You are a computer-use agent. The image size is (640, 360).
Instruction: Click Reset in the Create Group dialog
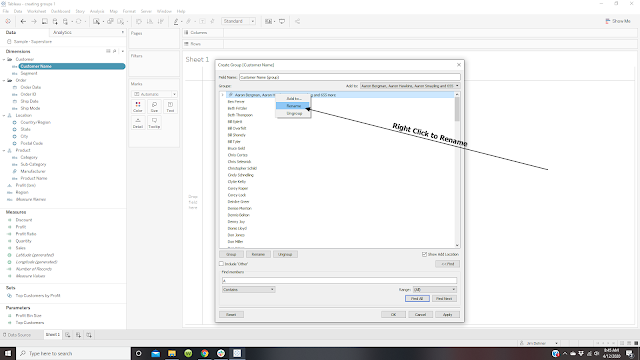tap(231, 315)
